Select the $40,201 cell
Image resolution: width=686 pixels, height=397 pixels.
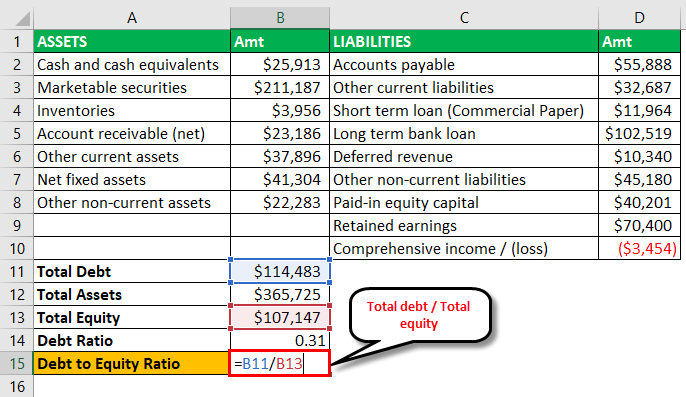click(x=639, y=203)
